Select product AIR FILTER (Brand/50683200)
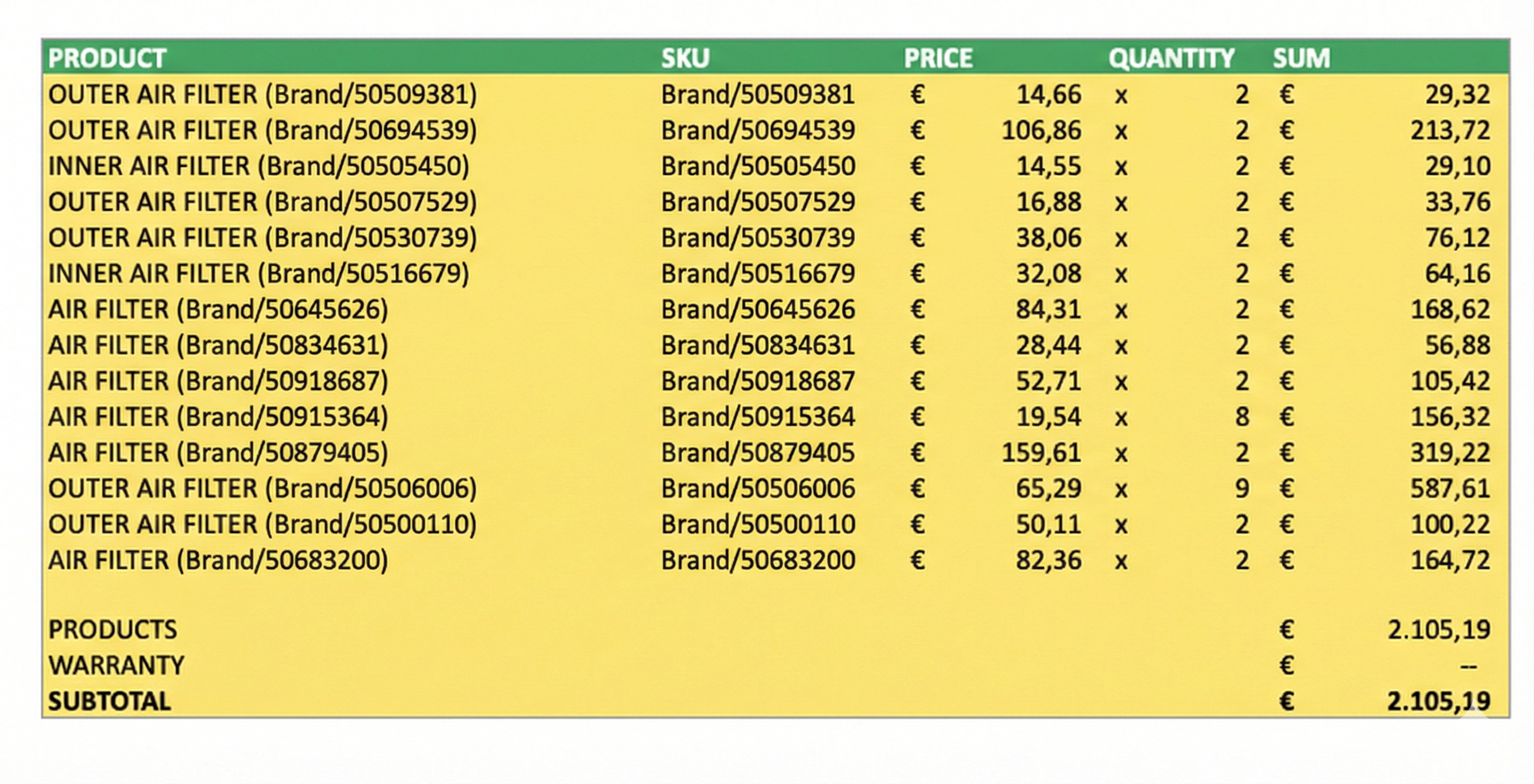The height and width of the screenshot is (784, 1534). click(x=218, y=560)
